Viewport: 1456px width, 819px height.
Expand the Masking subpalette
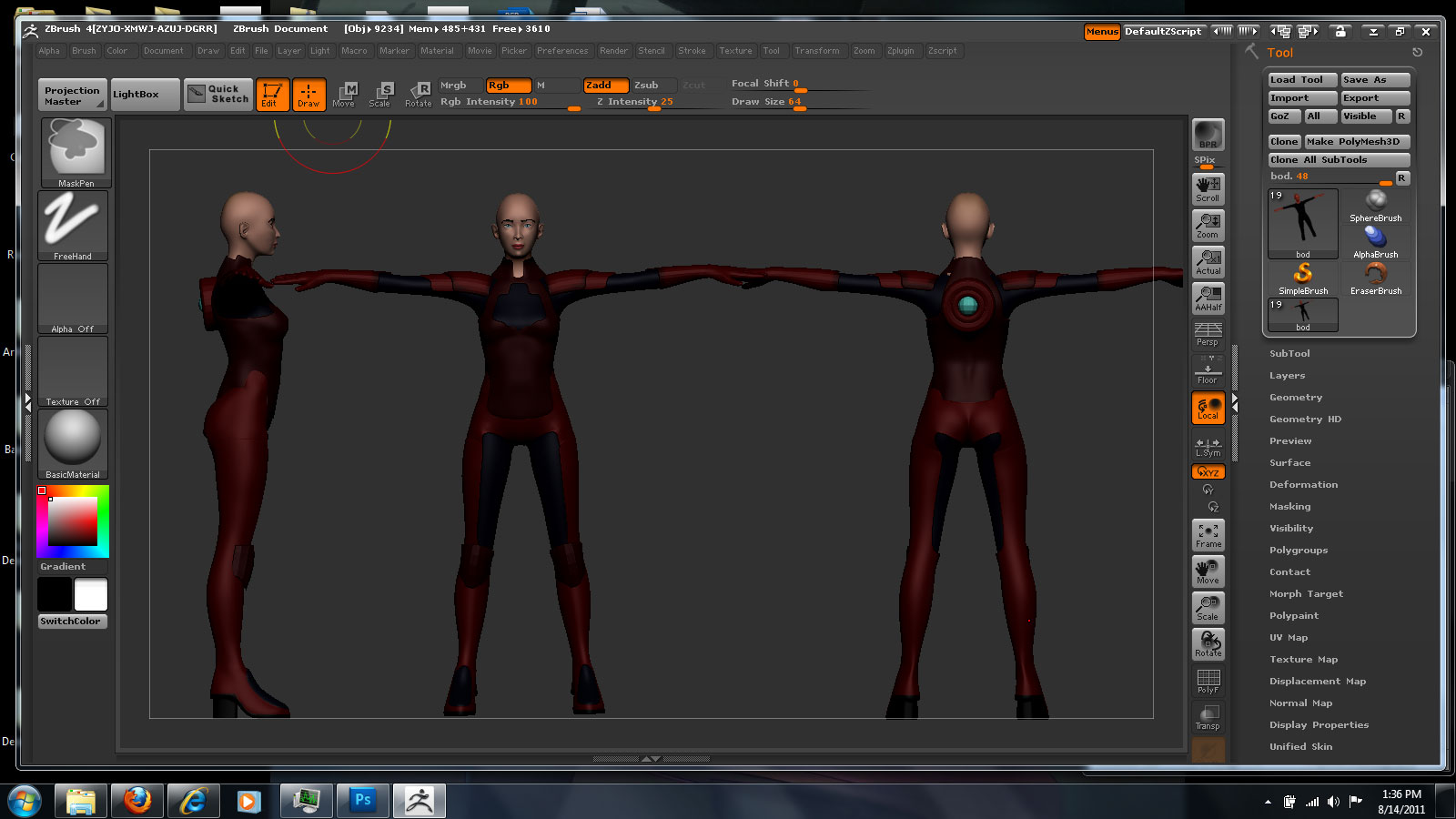click(1289, 506)
